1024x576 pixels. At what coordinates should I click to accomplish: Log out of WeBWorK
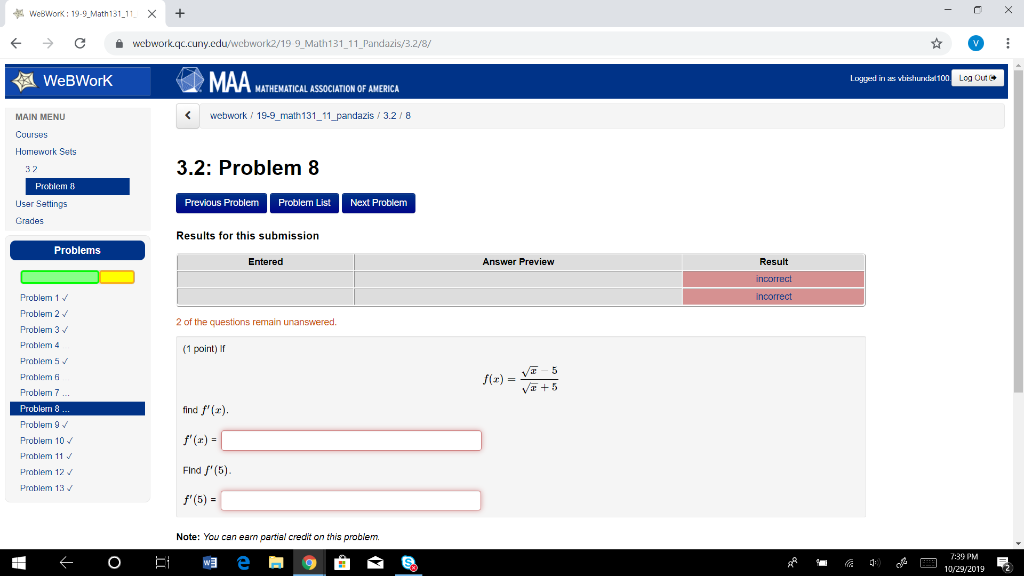[976, 77]
